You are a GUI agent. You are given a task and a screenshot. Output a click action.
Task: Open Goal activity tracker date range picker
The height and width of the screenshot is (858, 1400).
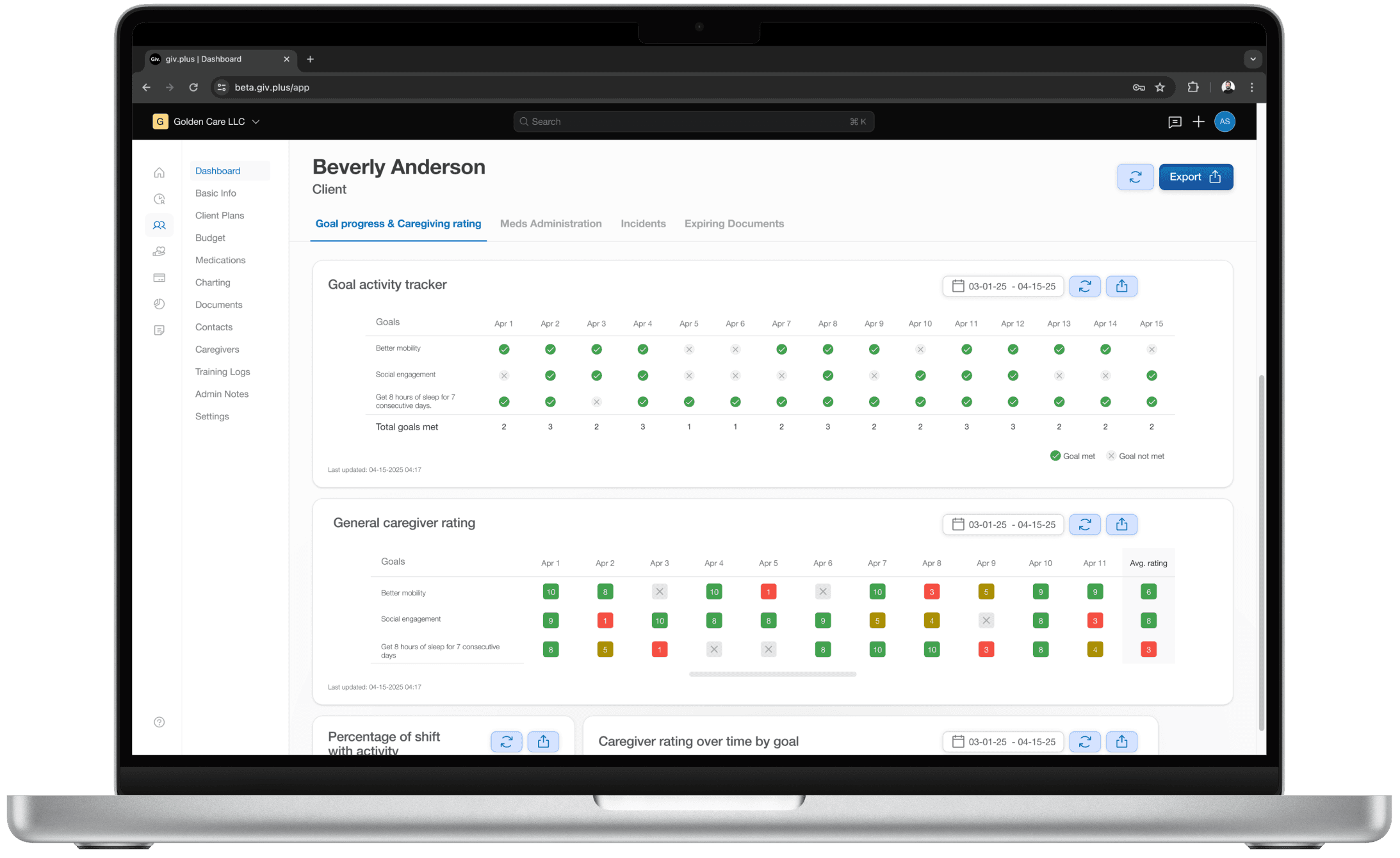(1003, 286)
